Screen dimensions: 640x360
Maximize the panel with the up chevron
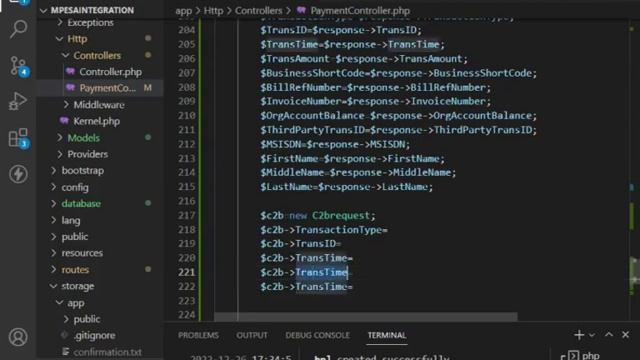(x=609, y=335)
